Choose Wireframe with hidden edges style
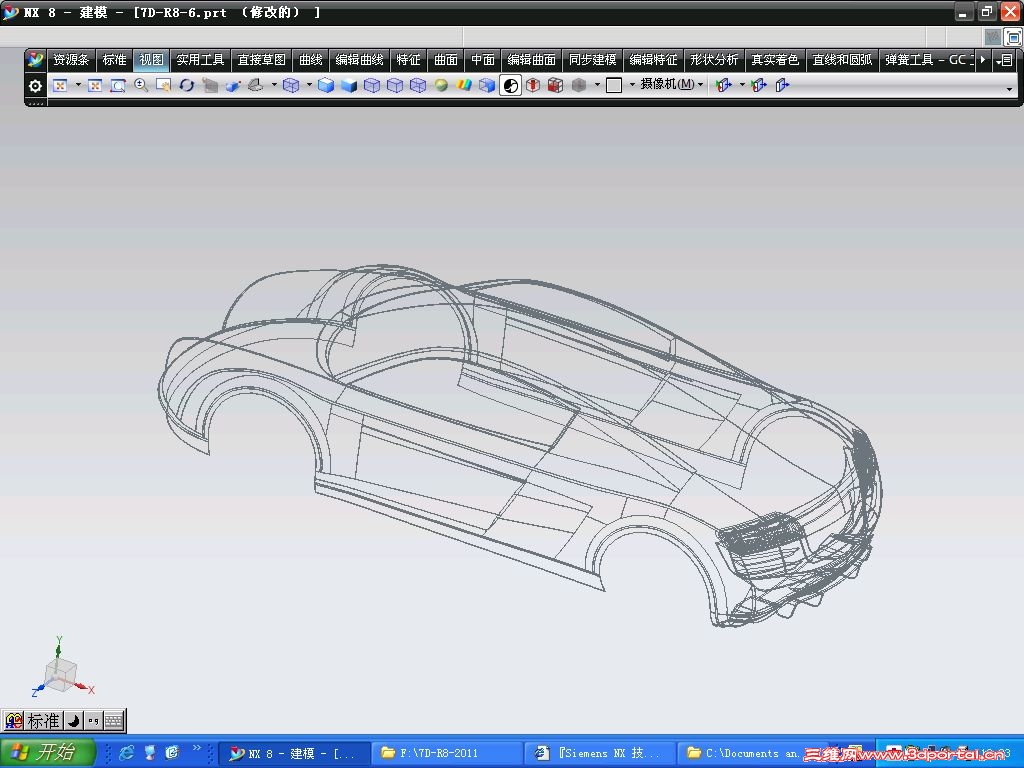The width and height of the screenshot is (1024, 768). click(394, 85)
